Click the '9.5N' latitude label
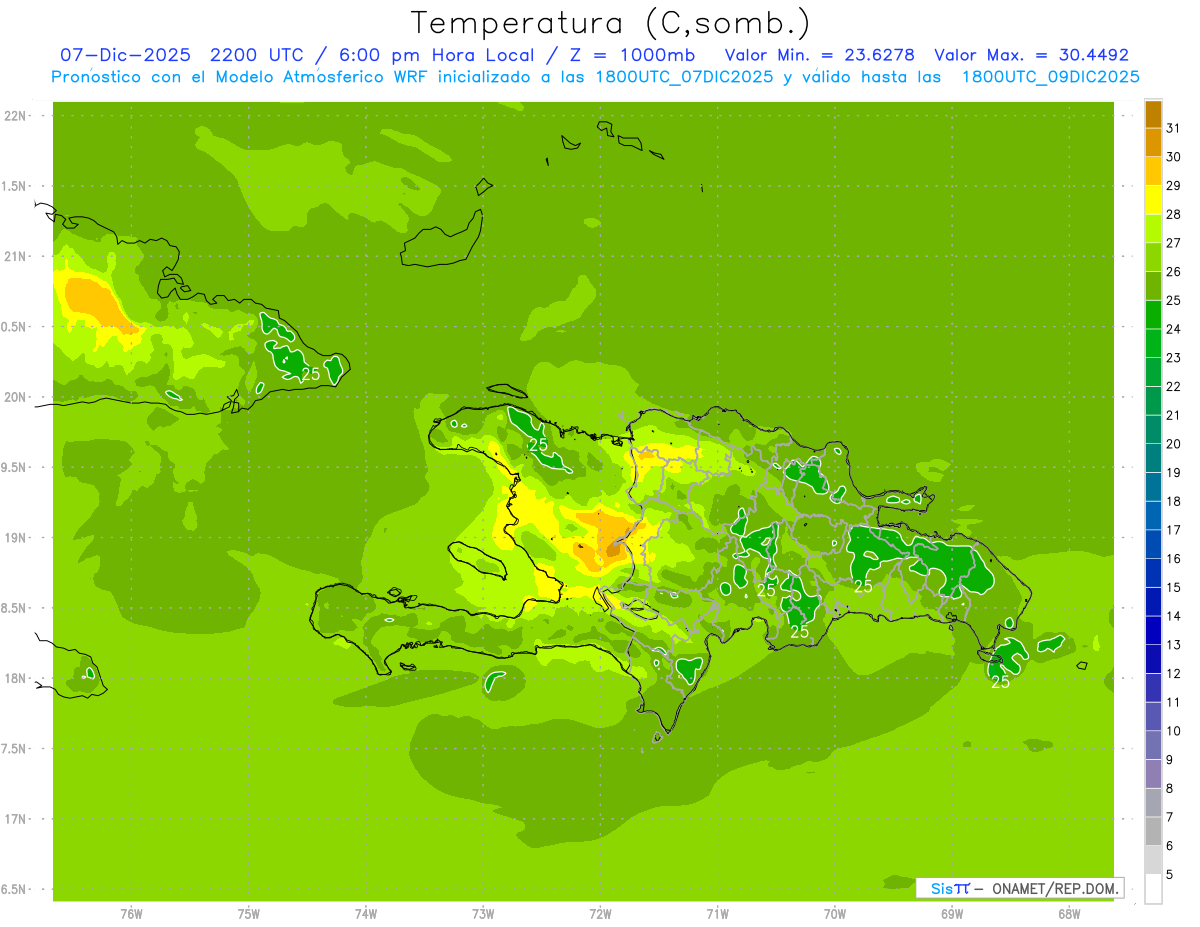This screenshot has height=927, width=1200. click(x=15, y=467)
